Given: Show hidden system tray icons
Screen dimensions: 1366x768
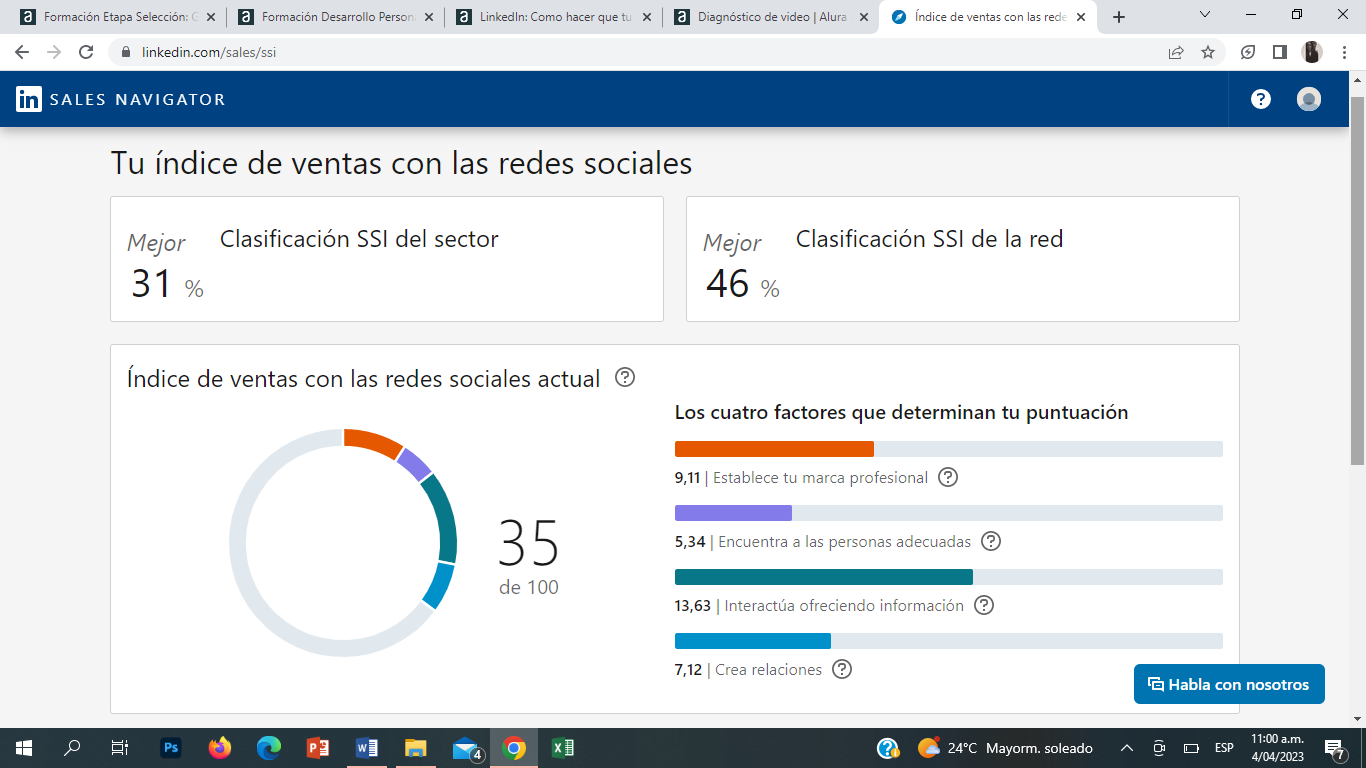Looking at the screenshot, I should coord(1127,748).
